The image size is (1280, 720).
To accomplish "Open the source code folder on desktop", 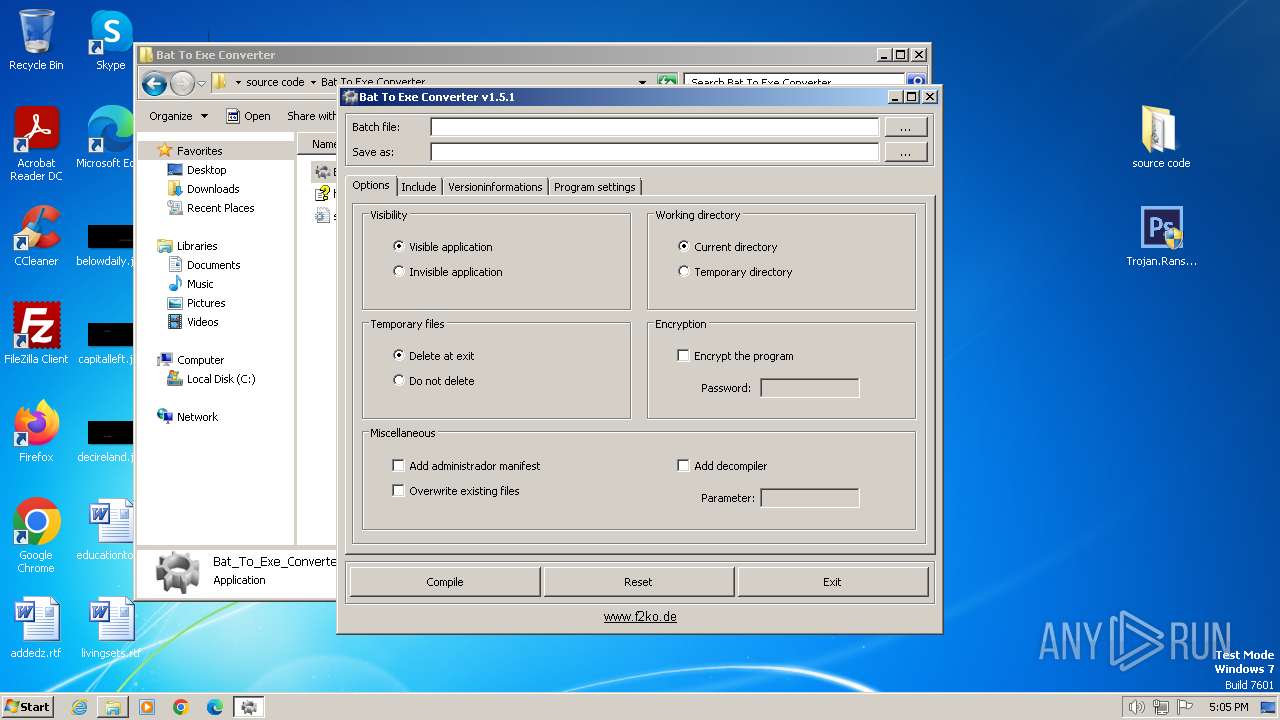I will [1161, 137].
